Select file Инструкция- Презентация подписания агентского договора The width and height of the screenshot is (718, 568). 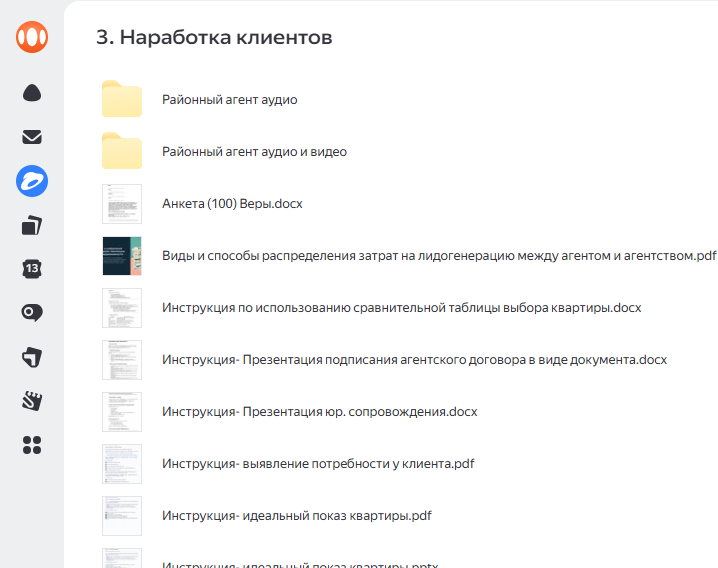(x=414, y=360)
